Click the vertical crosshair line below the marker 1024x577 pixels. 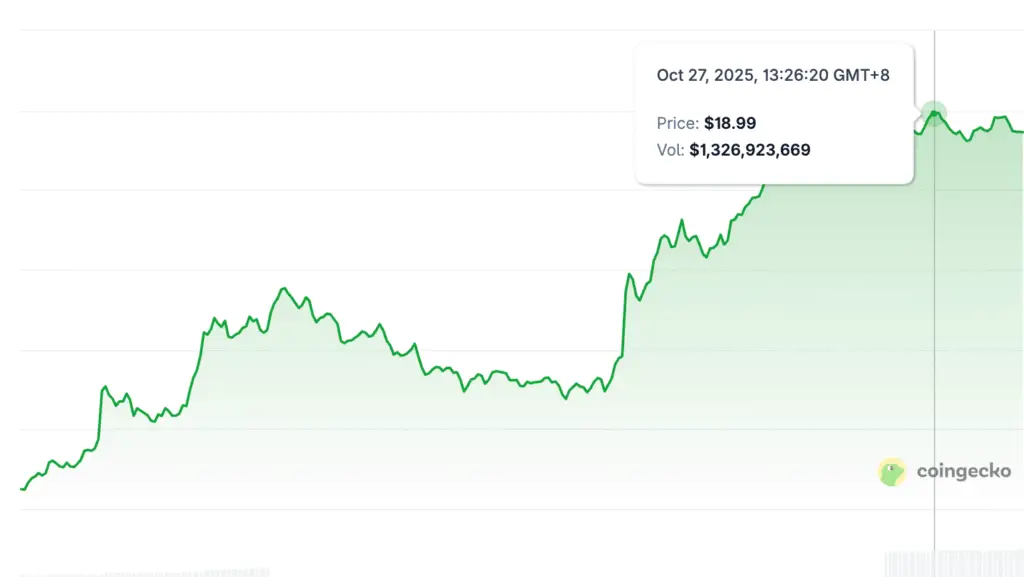(934, 350)
